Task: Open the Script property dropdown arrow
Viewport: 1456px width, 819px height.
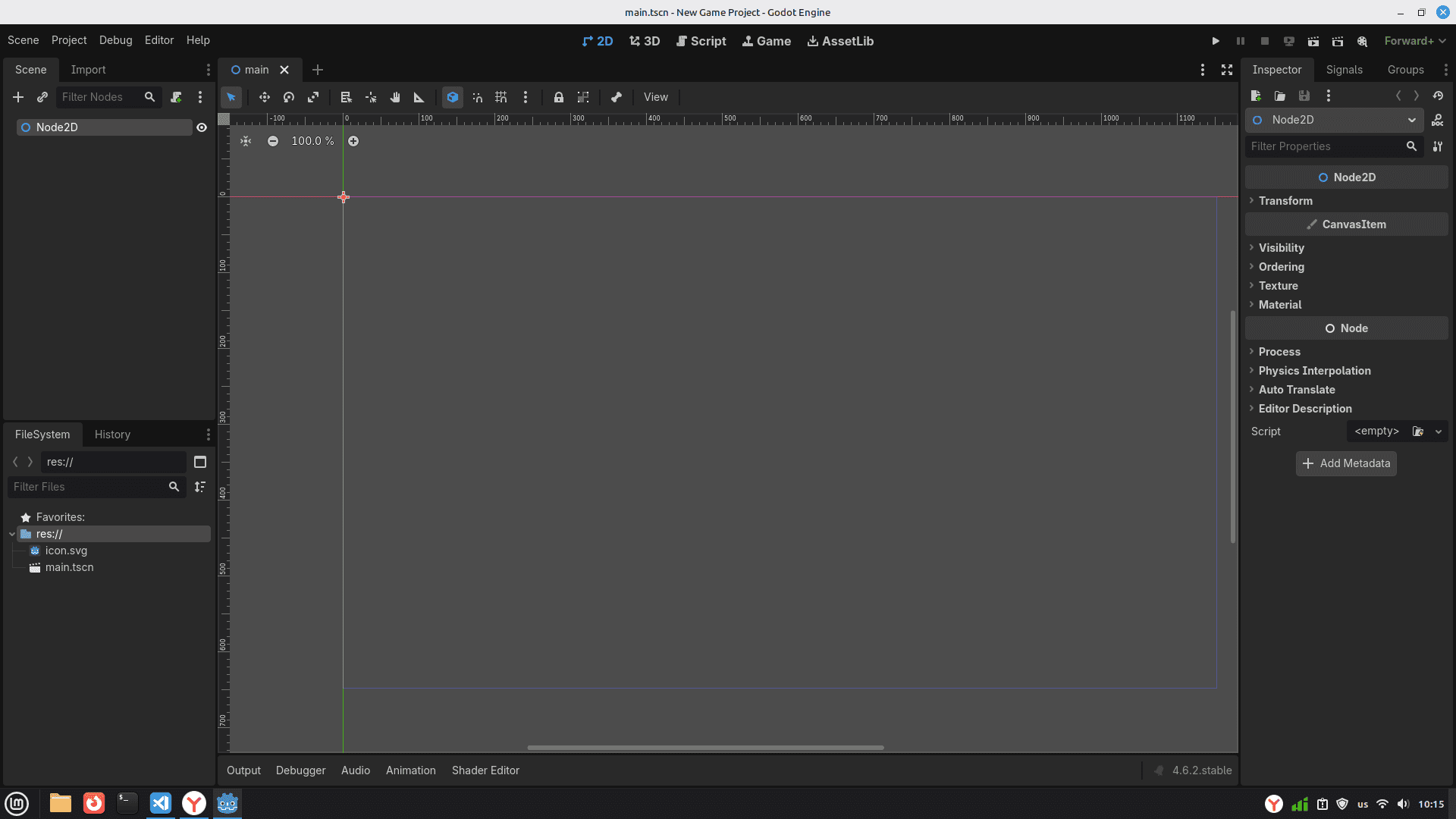Action: tap(1439, 431)
